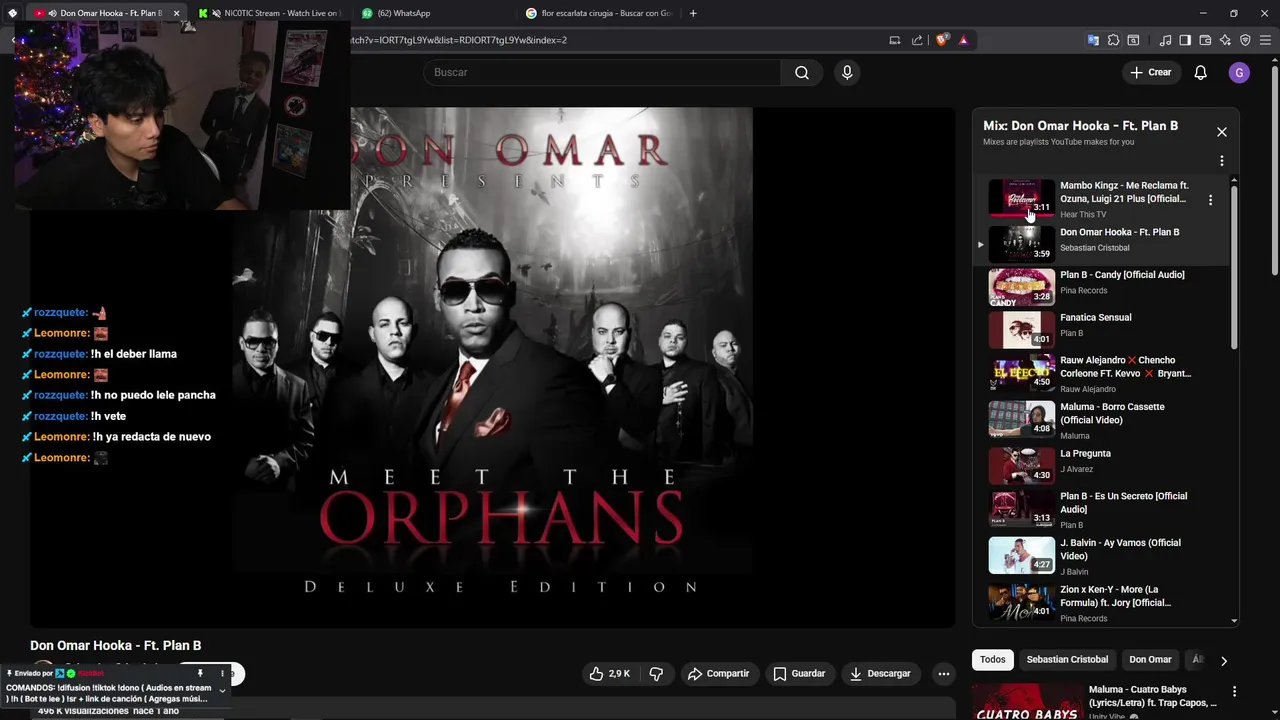The image size is (1280, 720).
Task: Select the Todos filter chip
Action: [993, 660]
